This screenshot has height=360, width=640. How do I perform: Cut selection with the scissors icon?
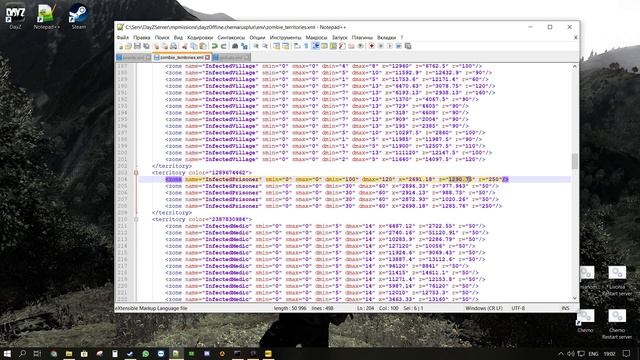(x=184, y=46)
